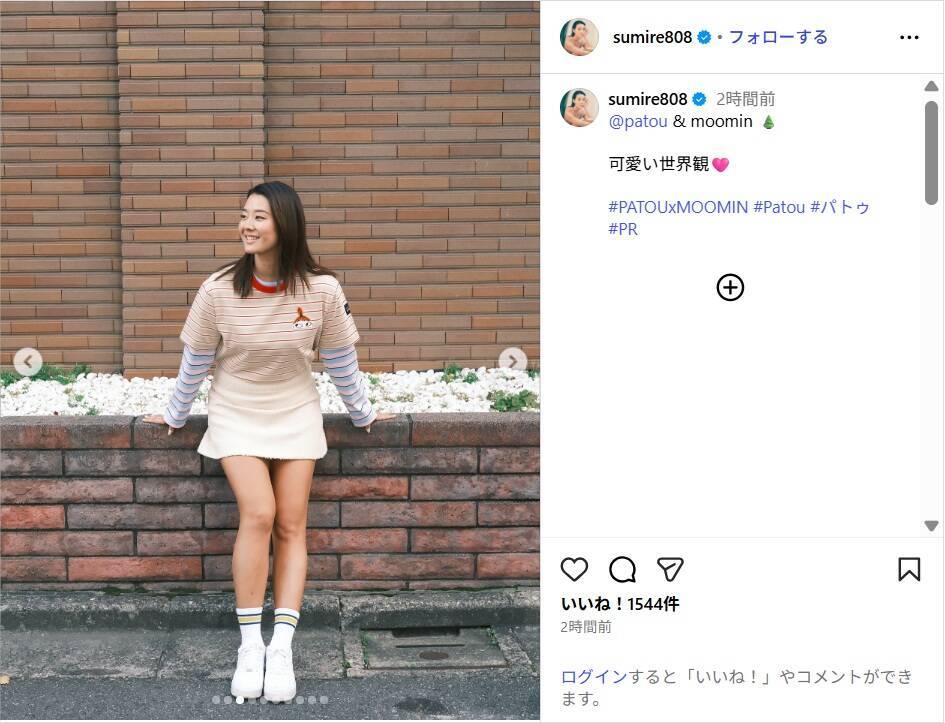Image resolution: width=945 pixels, height=723 pixels.
Task: Go to the next photo in the carousel
Action: [x=512, y=361]
